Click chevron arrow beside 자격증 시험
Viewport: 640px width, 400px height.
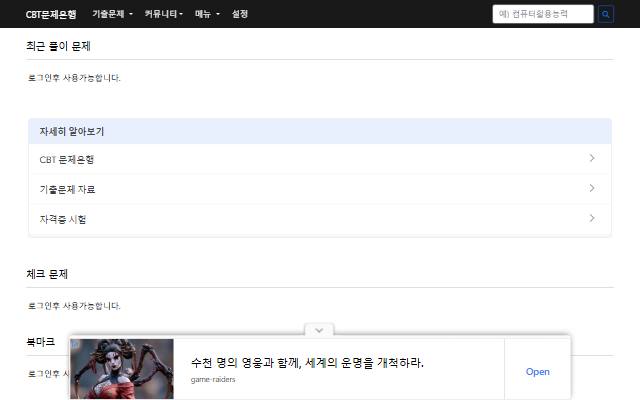[x=592, y=218]
